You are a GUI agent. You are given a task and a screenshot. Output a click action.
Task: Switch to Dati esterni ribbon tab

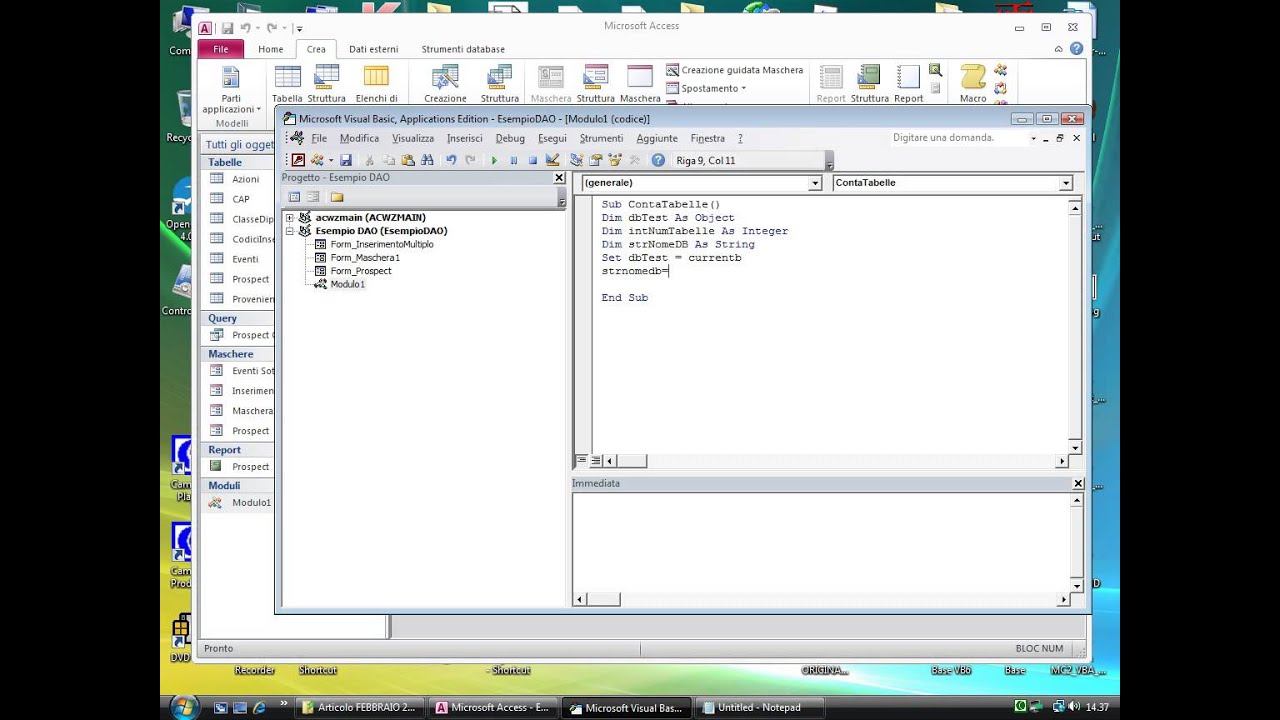[373, 49]
